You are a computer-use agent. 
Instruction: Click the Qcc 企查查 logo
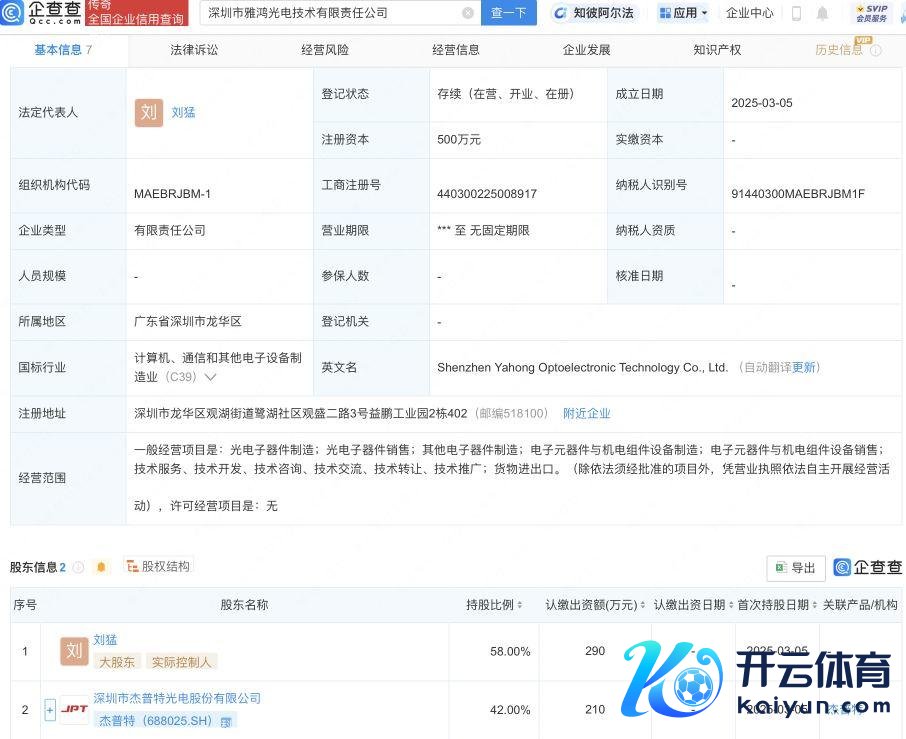[x=42, y=13]
